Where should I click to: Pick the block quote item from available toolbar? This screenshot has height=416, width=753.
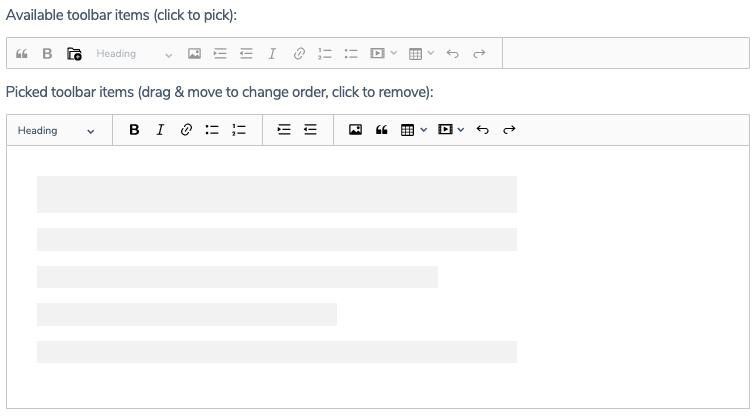tap(22, 54)
